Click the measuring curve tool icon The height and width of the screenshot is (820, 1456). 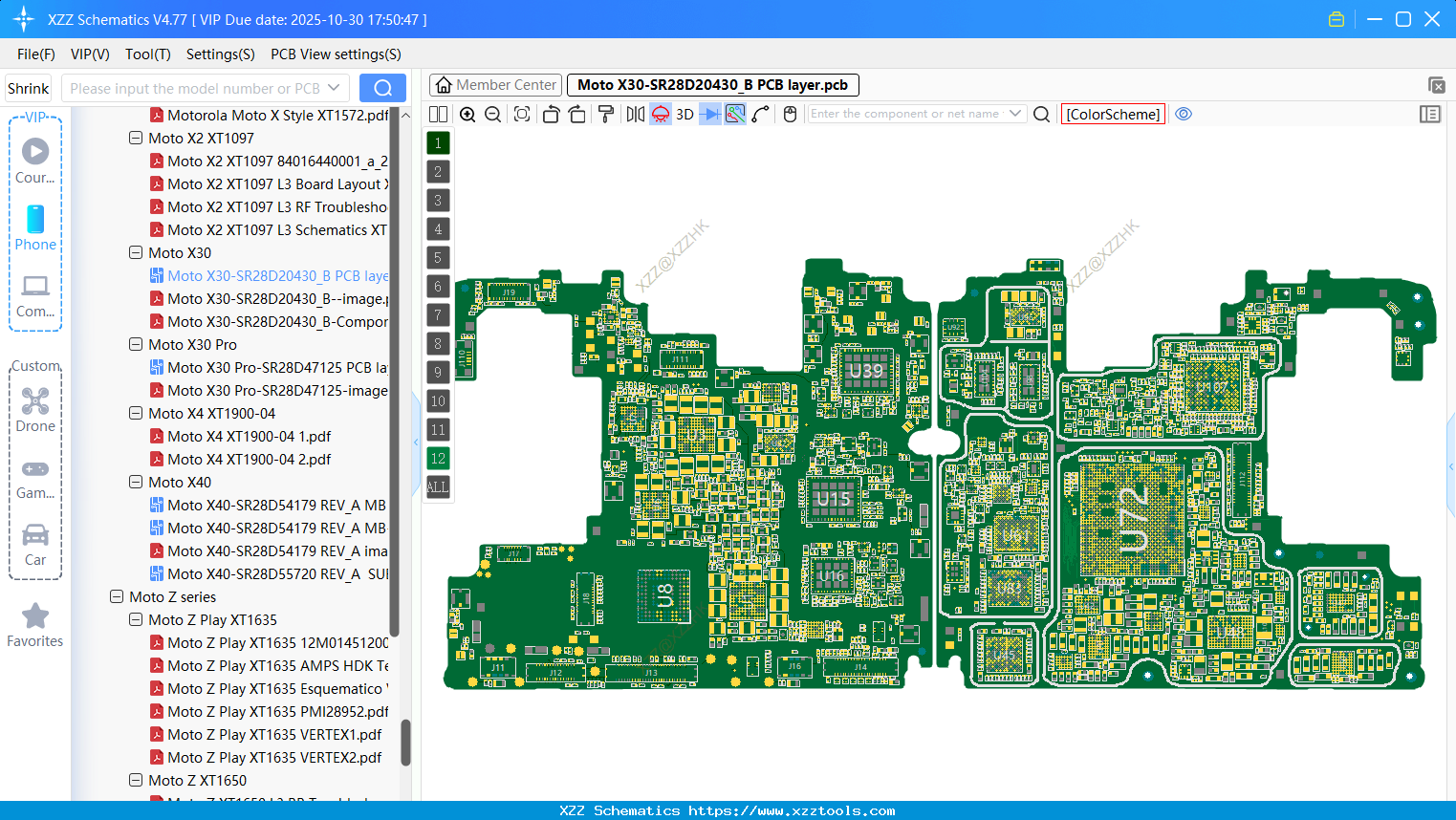point(760,114)
